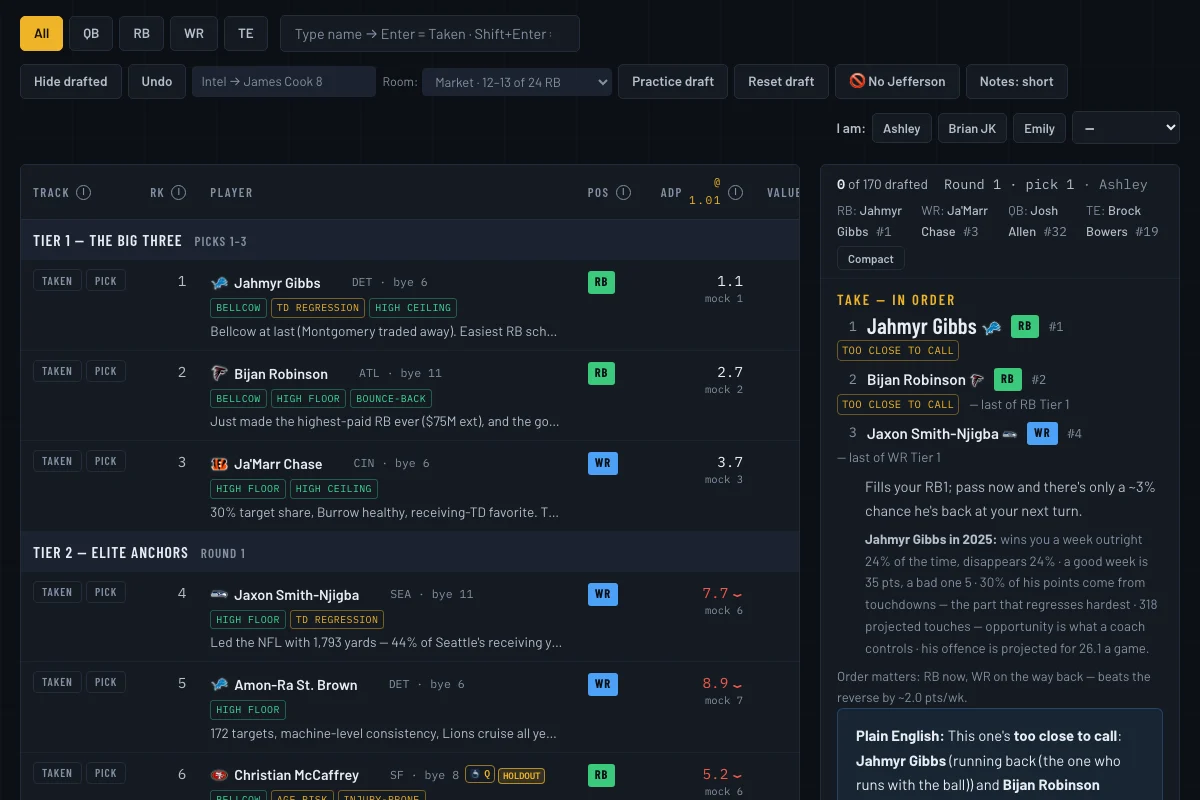
Task: Filter players by QB
Action: (91, 33)
